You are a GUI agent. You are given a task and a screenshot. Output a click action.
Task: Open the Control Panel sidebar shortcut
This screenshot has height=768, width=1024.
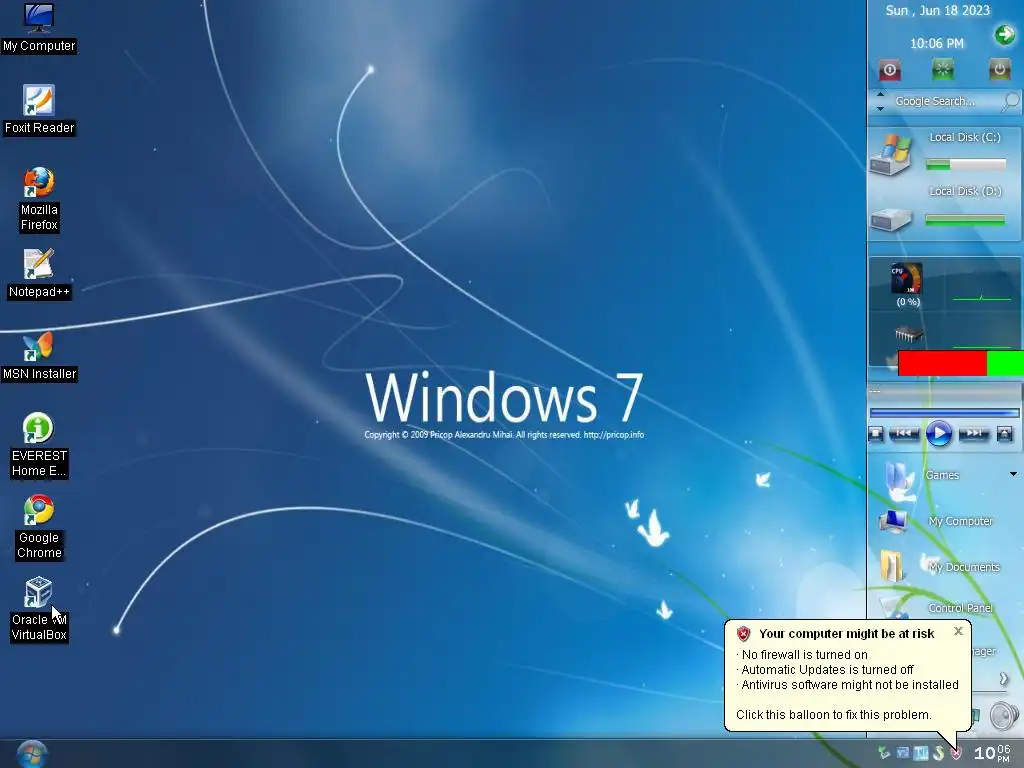[961, 608]
